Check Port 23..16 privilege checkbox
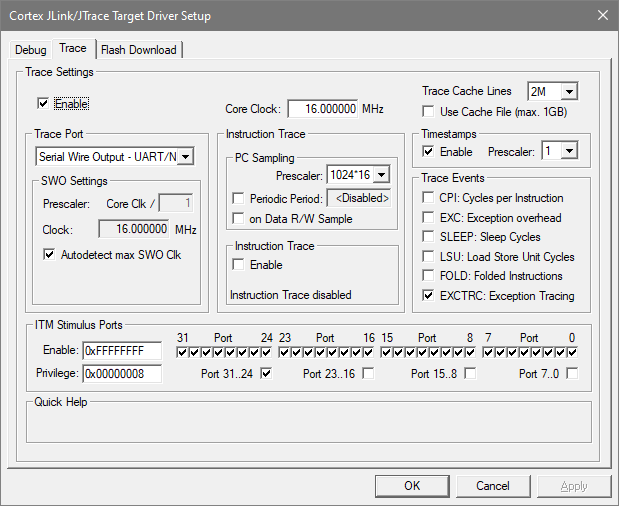 [368, 373]
